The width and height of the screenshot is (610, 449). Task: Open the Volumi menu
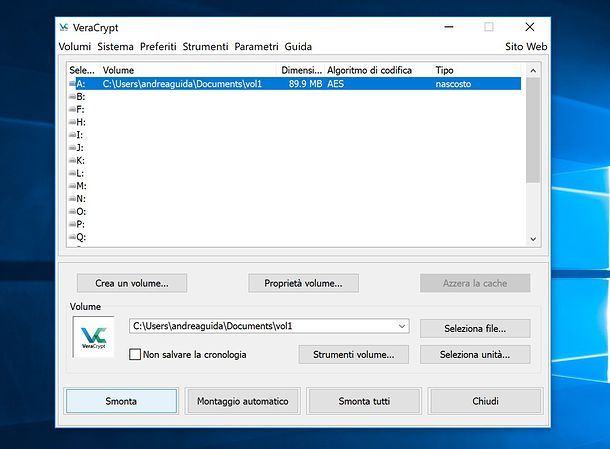point(75,47)
